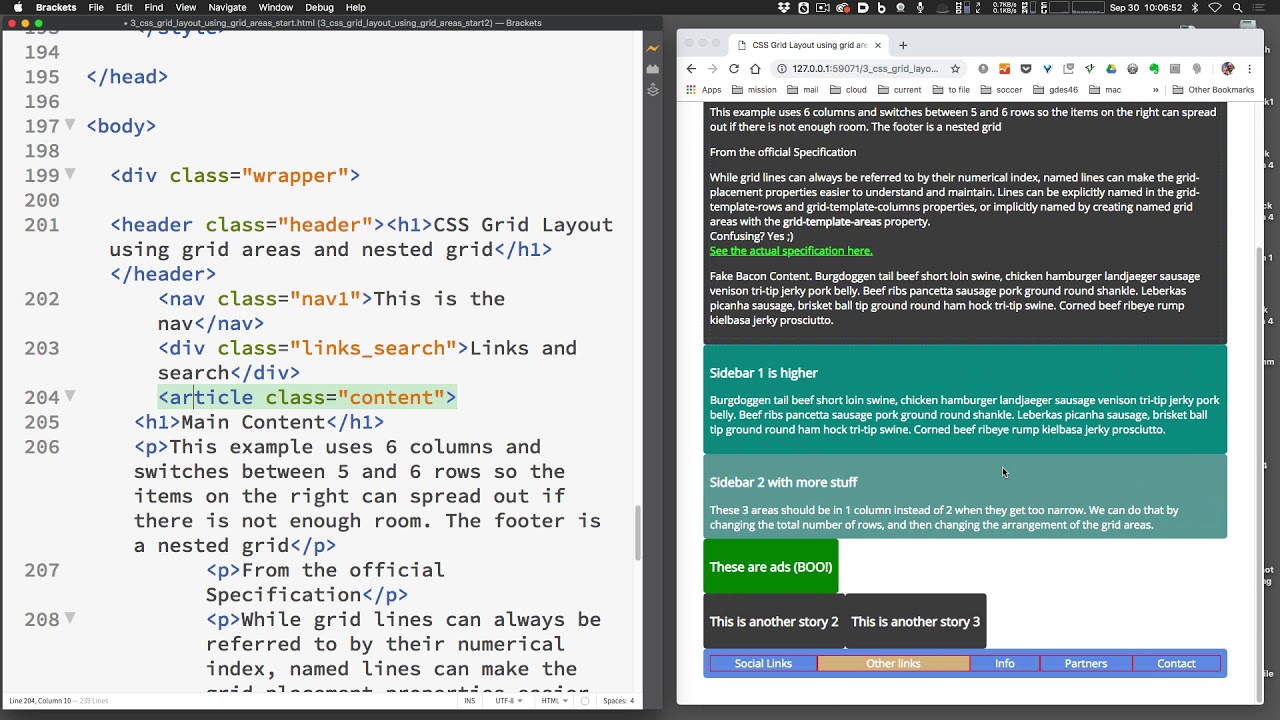1280x720 pixels.
Task: Click Chrome forward navigation arrow
Action: coord(712,69)
